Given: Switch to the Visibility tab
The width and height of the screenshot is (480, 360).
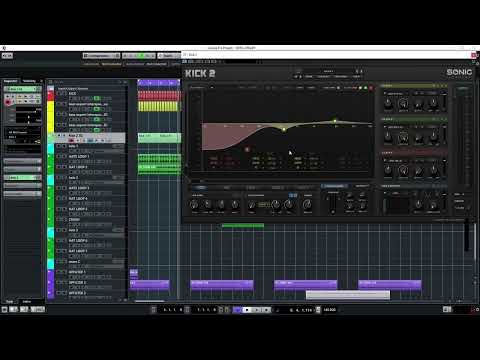Looking at the screenshot, I should pyautogui.click(x=29, y=81).
